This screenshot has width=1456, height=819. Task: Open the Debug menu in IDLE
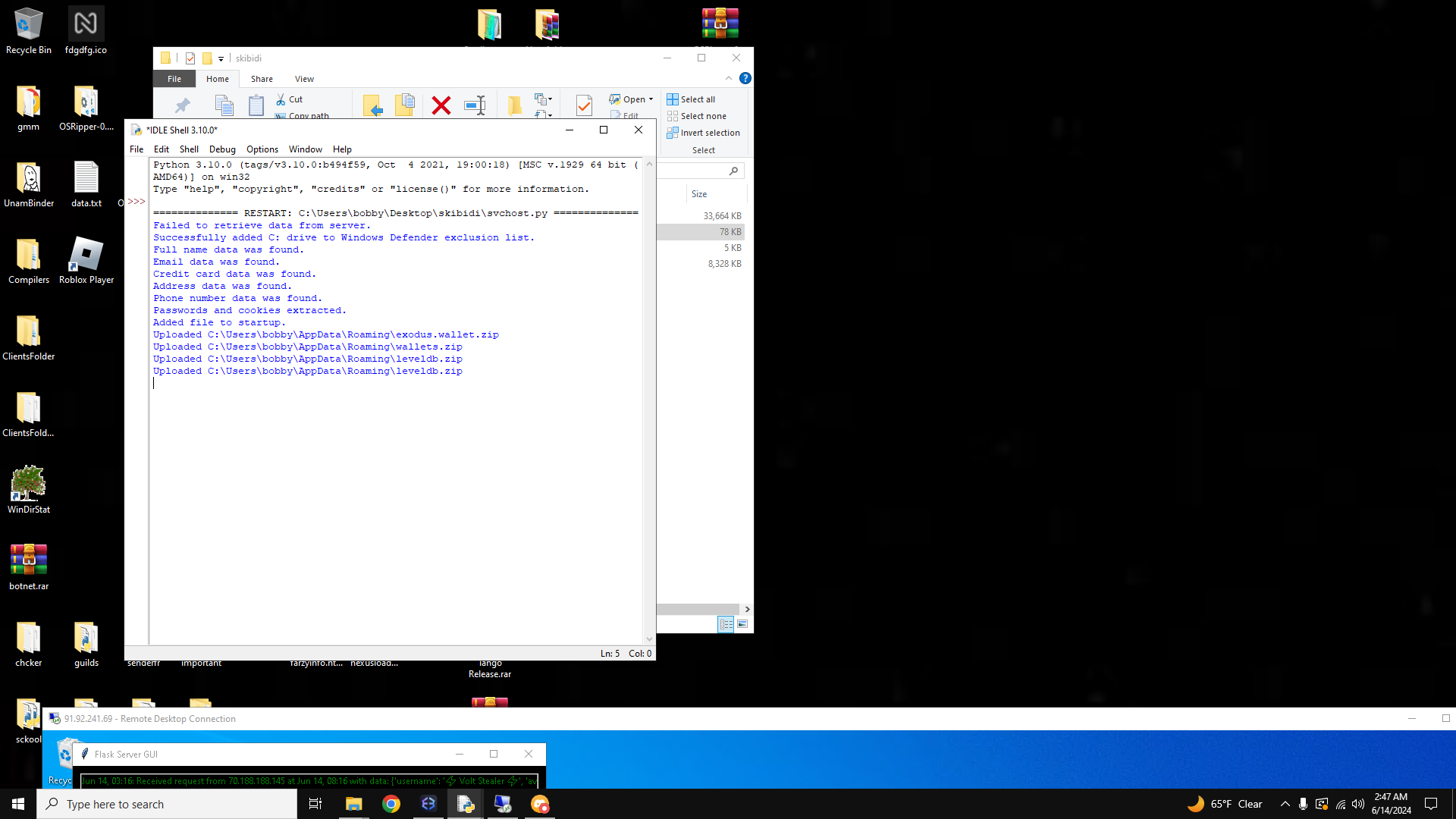[222, 149]
